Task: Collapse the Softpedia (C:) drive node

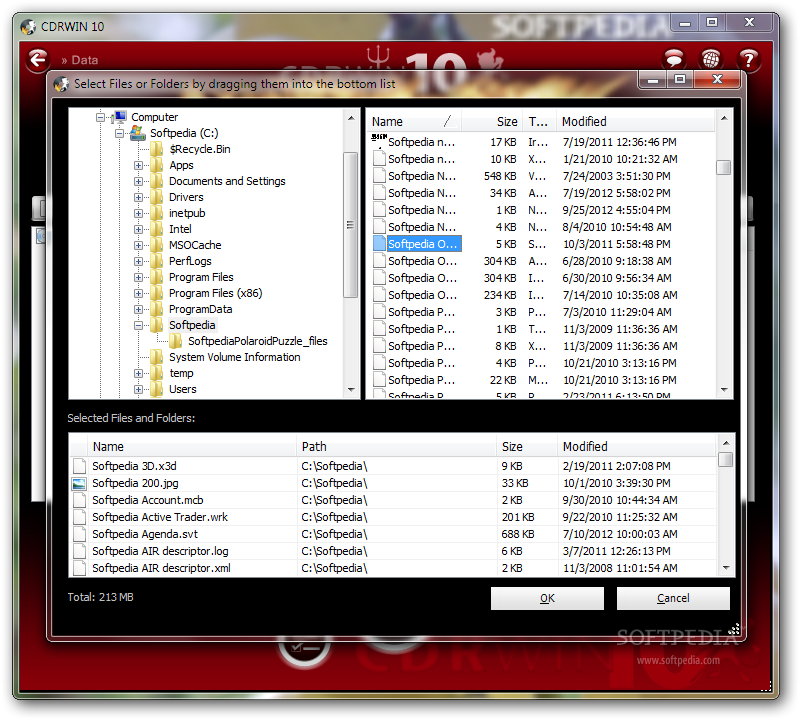Action: 119,134
